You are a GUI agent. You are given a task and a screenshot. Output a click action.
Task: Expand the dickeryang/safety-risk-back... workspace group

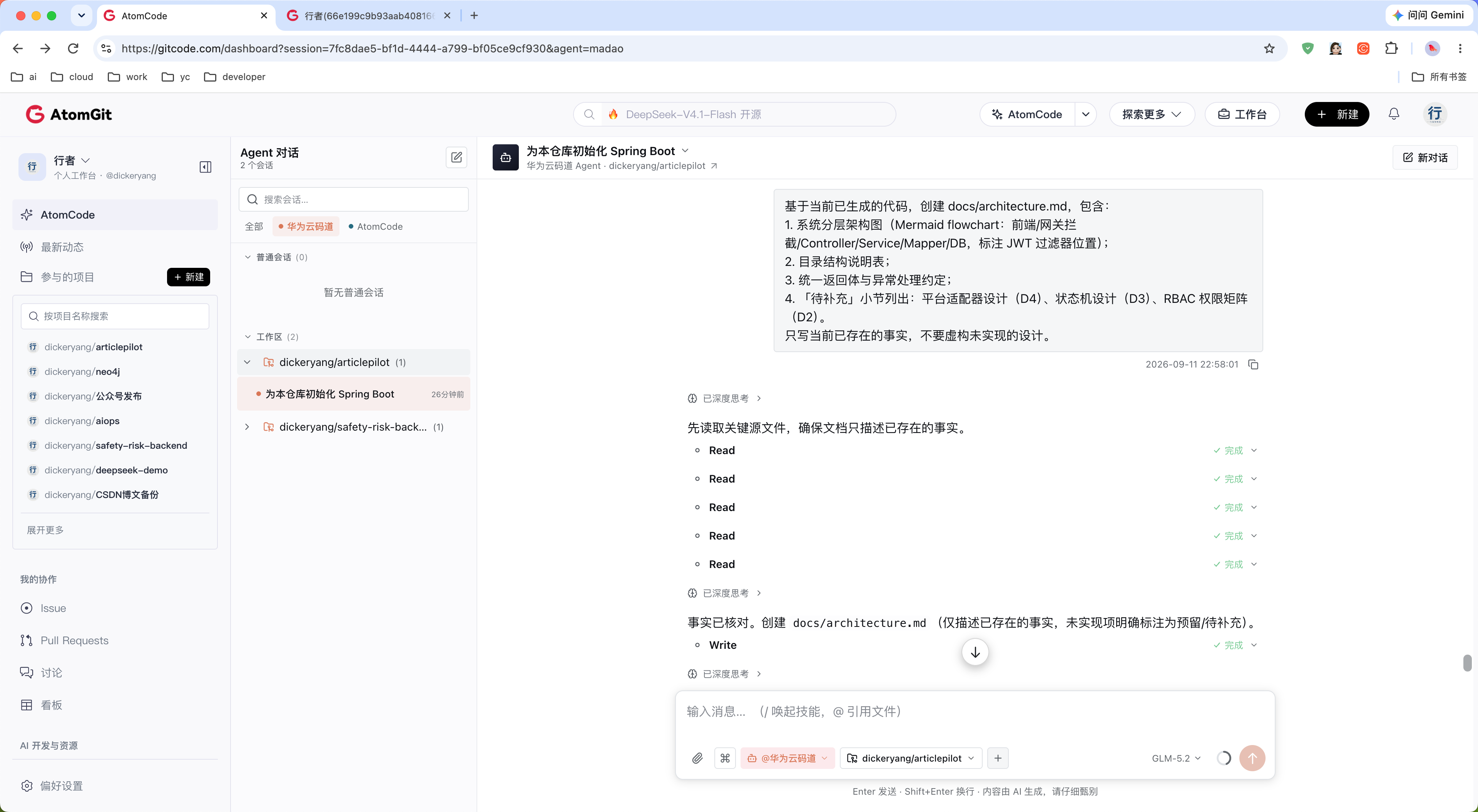pos(247,427)
